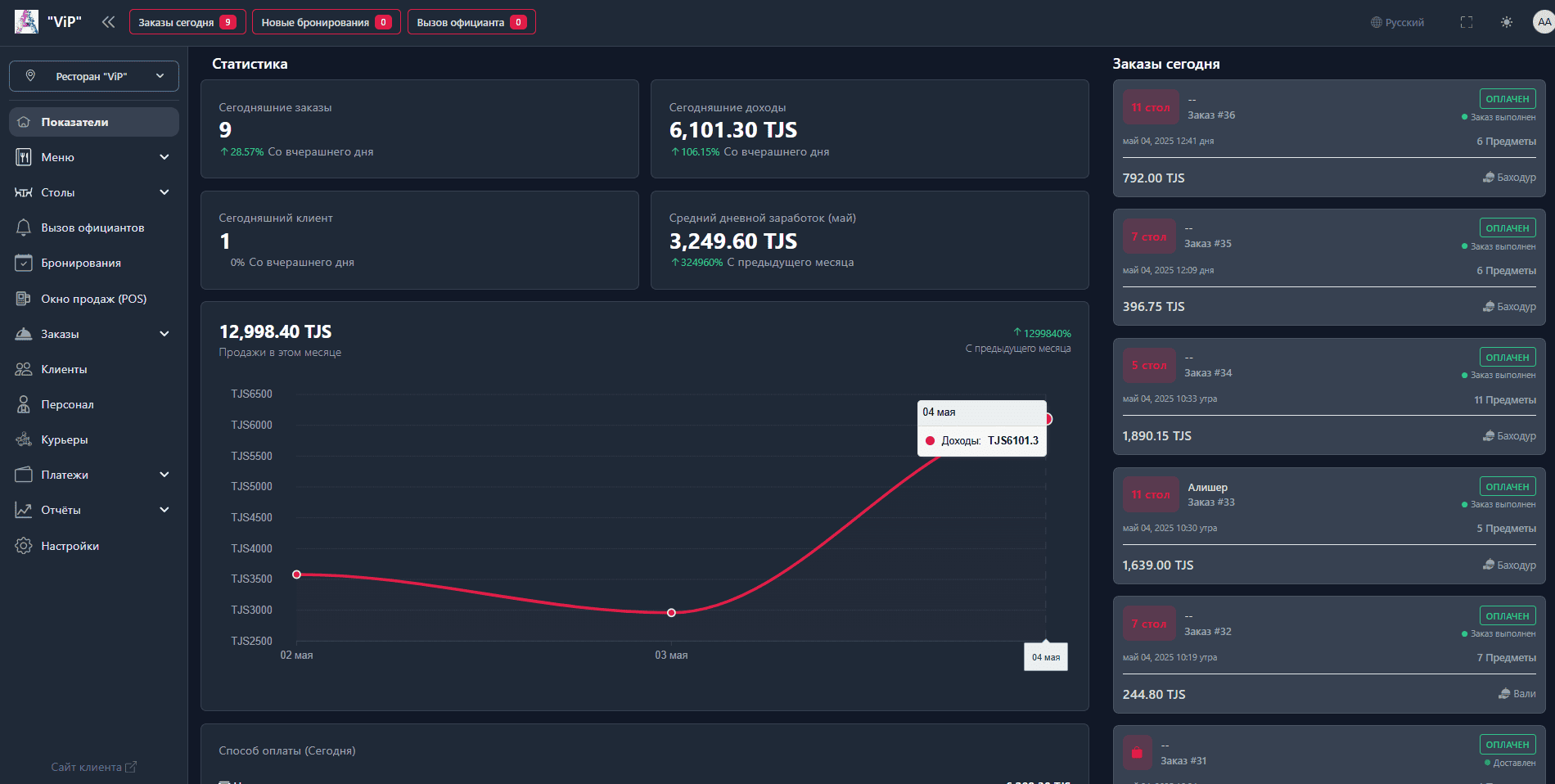Click the Сегодняшний клиент stat card
Screen dimensions: 1555x784
click(x=420, y=240)
